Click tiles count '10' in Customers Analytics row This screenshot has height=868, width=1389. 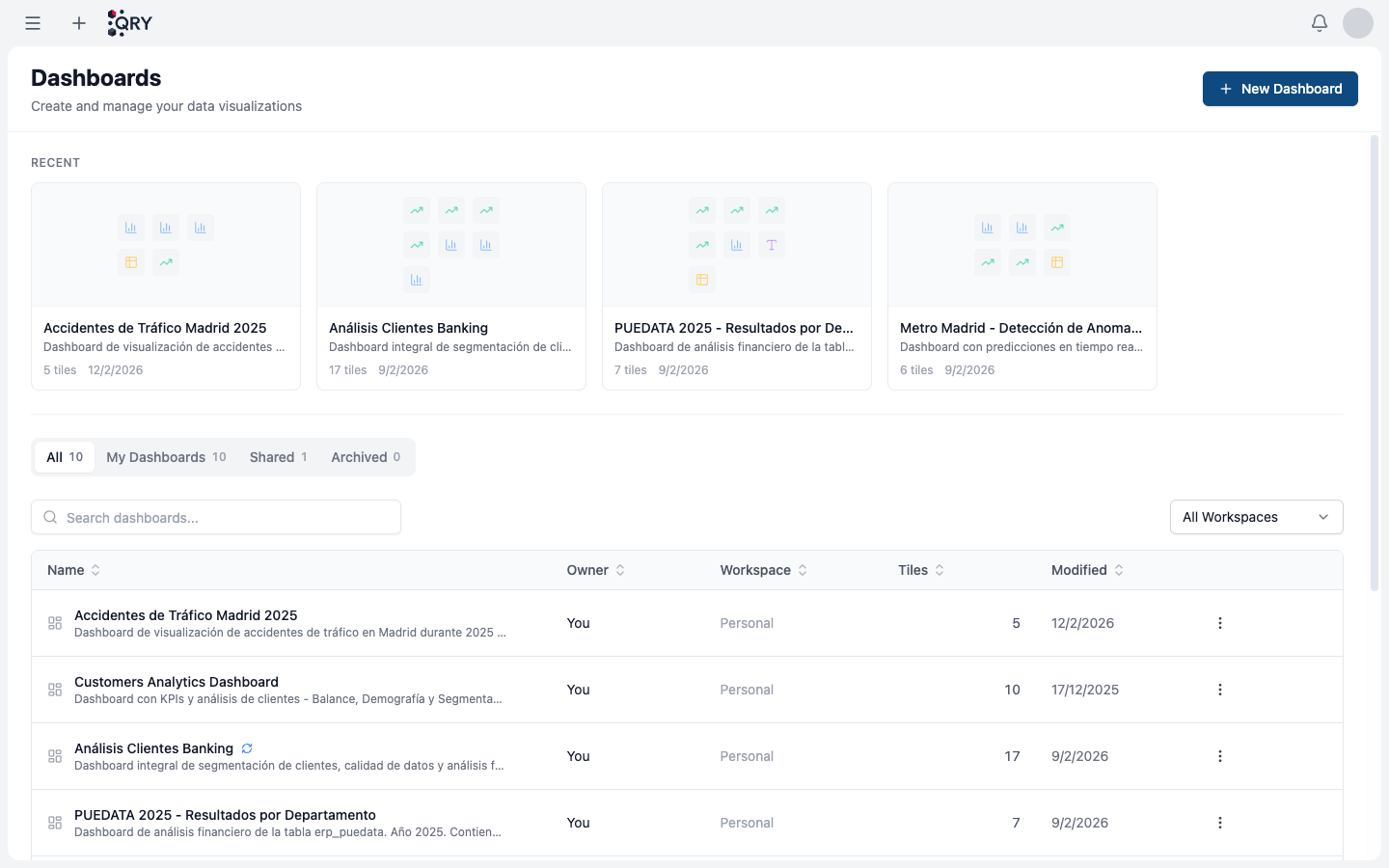point(1012,690)
